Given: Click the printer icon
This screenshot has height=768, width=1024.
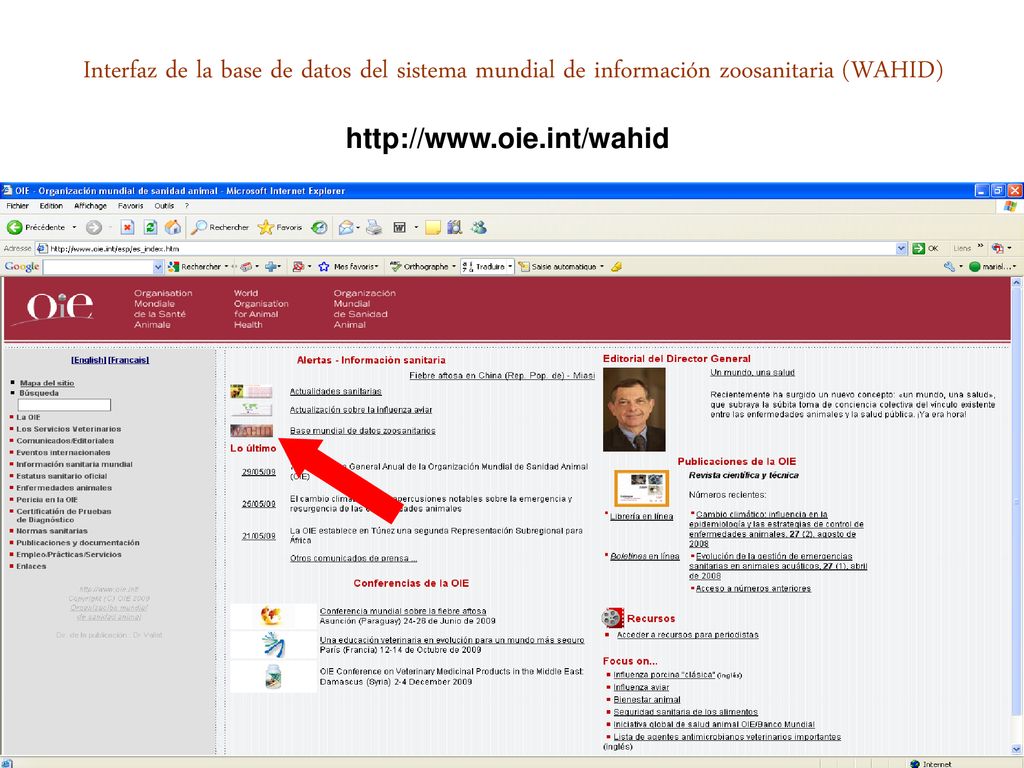Looking at the screenshot, I should point(374,227).
